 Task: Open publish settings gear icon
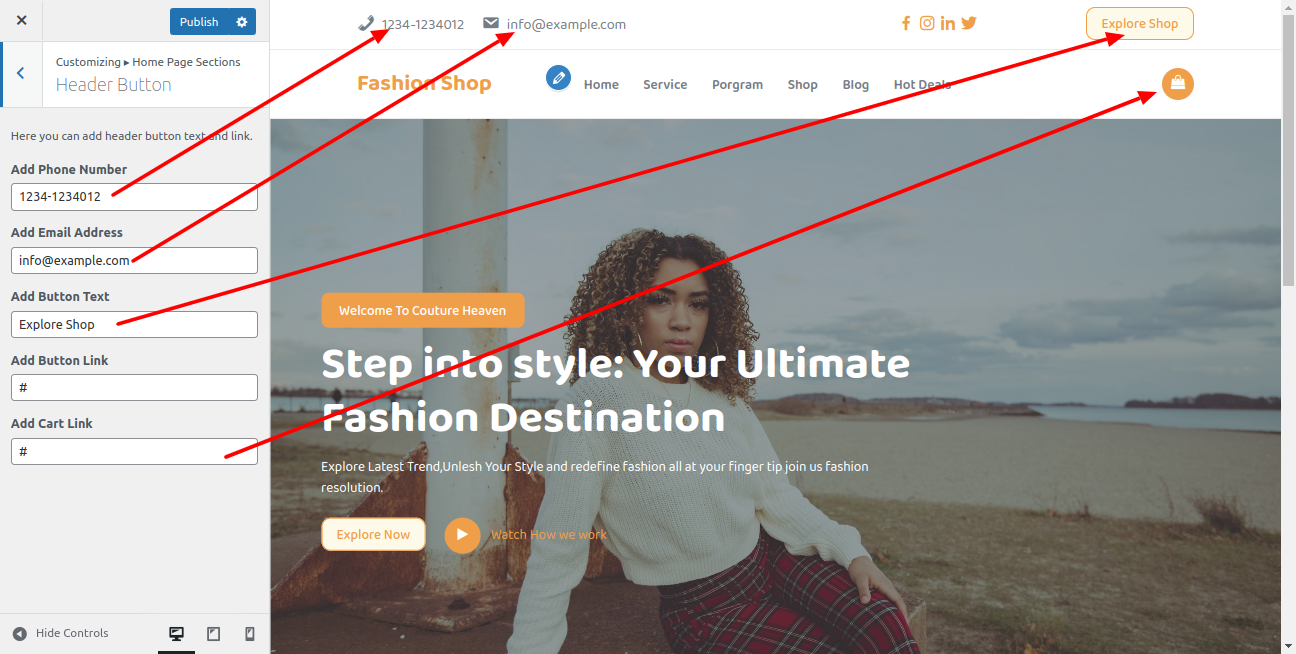click(241, 22)
